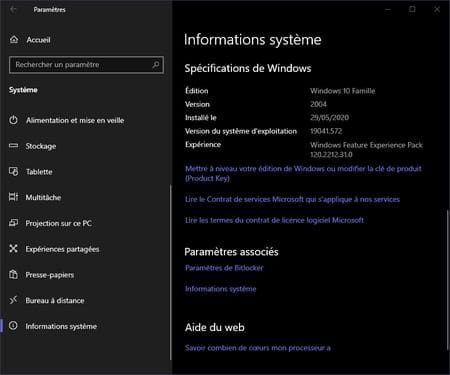Viewport: 450px width, 375px height.
Task: Select the Windows 10 Famille edition value
Action: point(343,91)
